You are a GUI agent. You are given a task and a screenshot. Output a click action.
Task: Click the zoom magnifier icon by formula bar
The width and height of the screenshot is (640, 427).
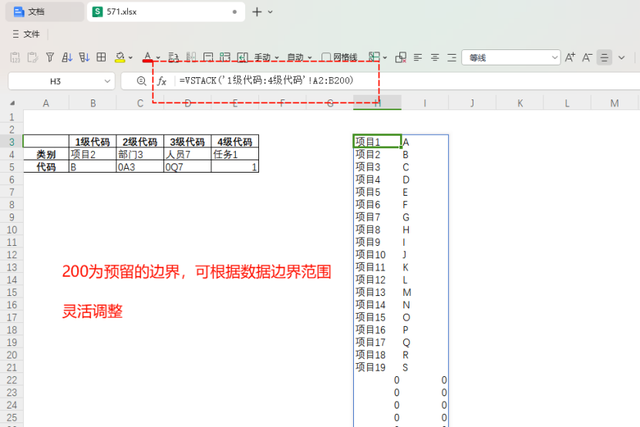tap(141, 81)
